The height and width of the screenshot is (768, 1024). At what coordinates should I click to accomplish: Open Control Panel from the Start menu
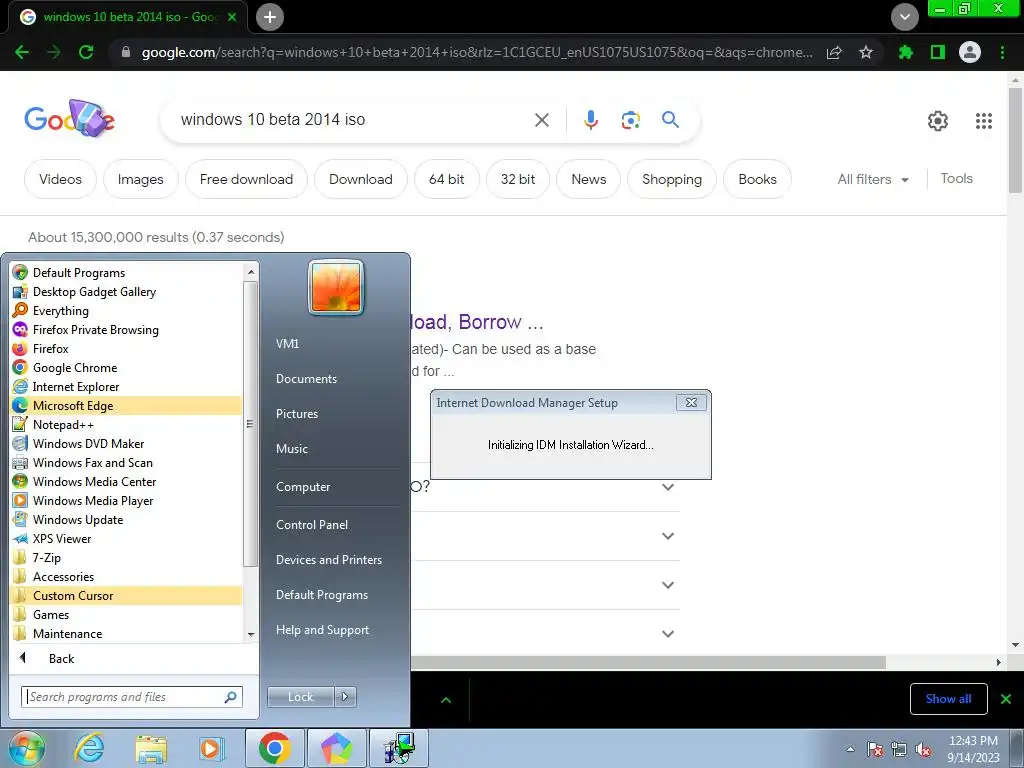312,524
